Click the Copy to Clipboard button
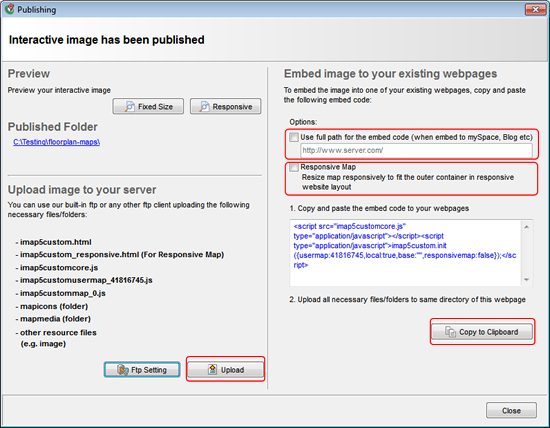The image size is (550, 428). tap(482, 332)
